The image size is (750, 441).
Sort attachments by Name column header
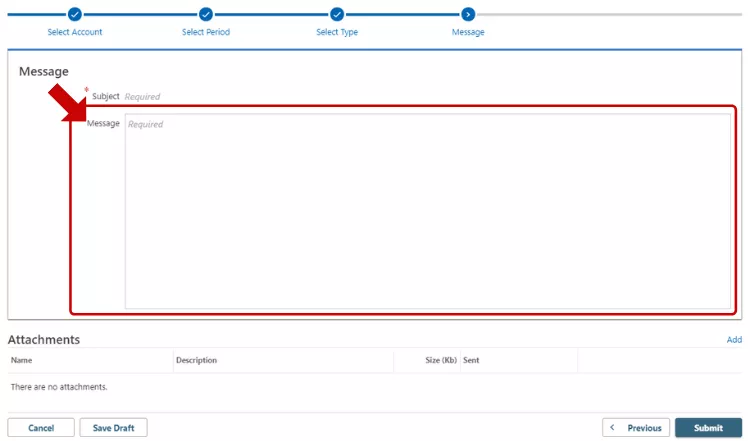click(22, 360)
